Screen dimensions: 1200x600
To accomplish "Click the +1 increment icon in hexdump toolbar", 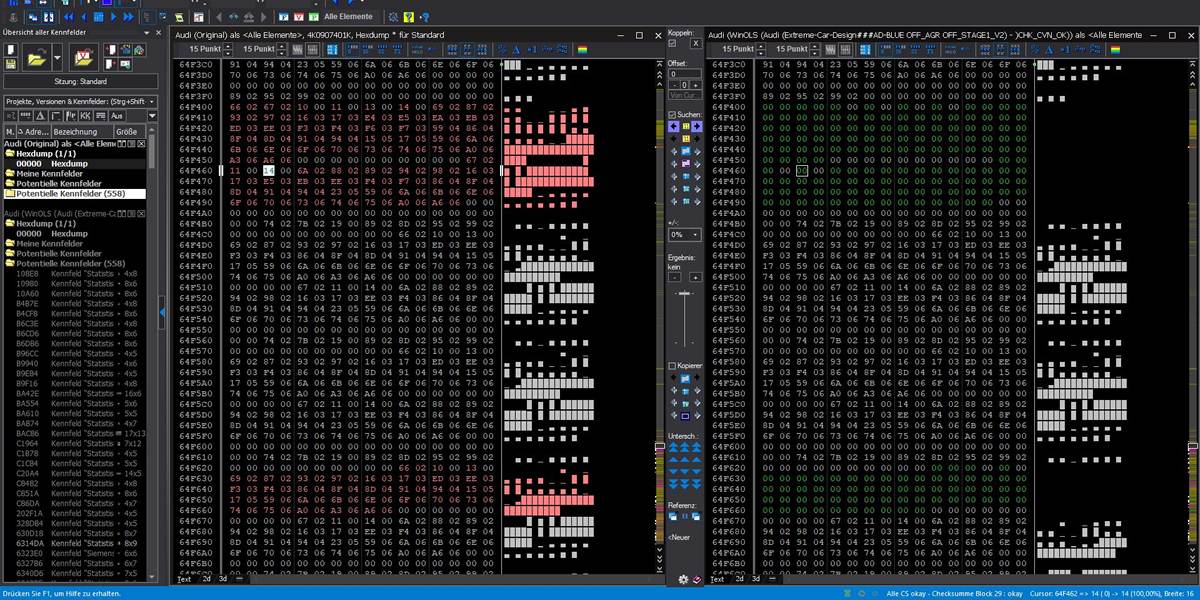I will tap(531, 50).
